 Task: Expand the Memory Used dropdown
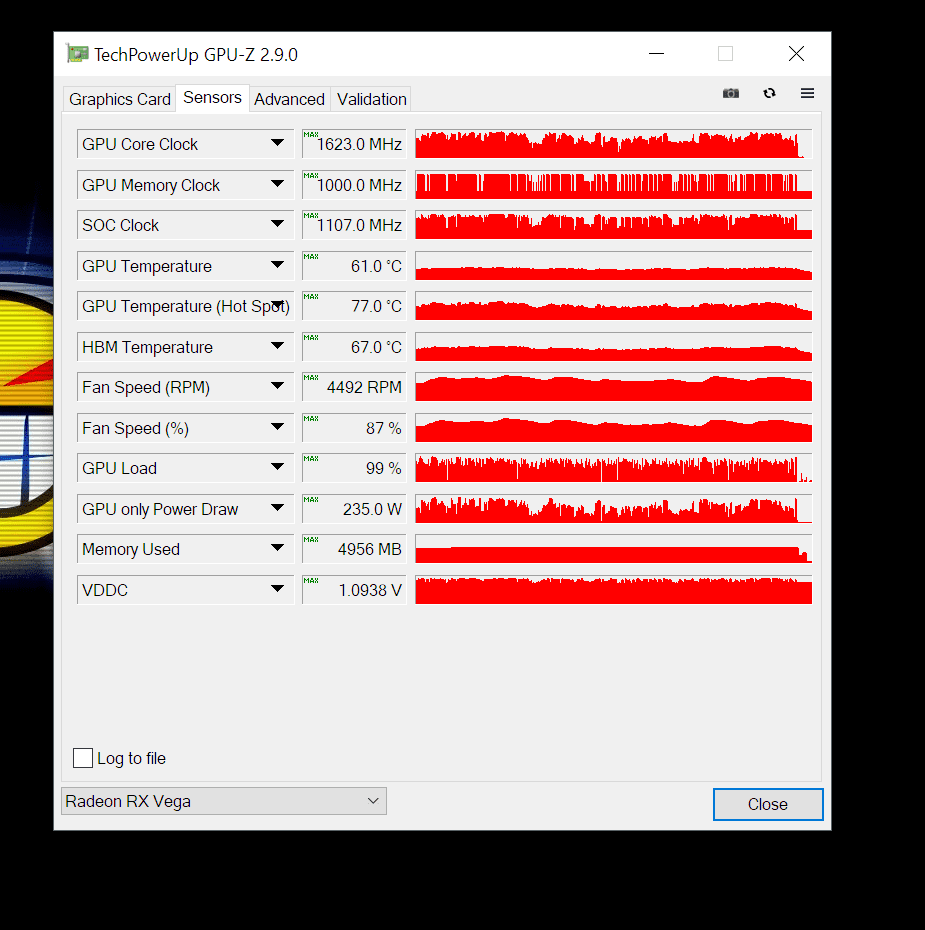(x=277, y=548)
